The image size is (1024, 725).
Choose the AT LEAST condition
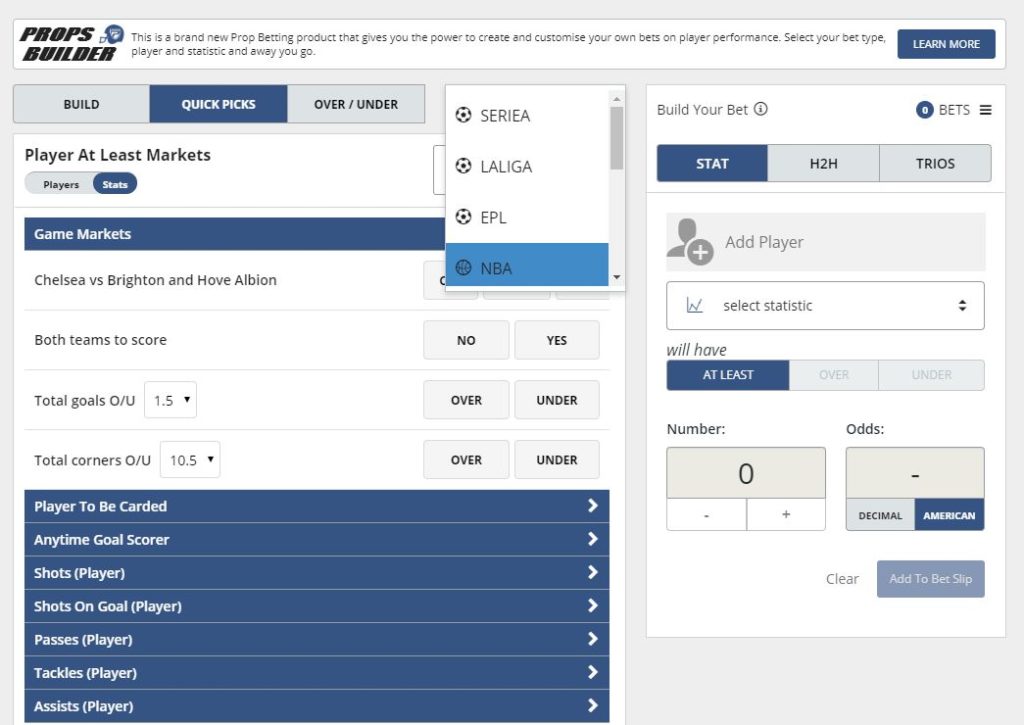click(x=728, y=375)
